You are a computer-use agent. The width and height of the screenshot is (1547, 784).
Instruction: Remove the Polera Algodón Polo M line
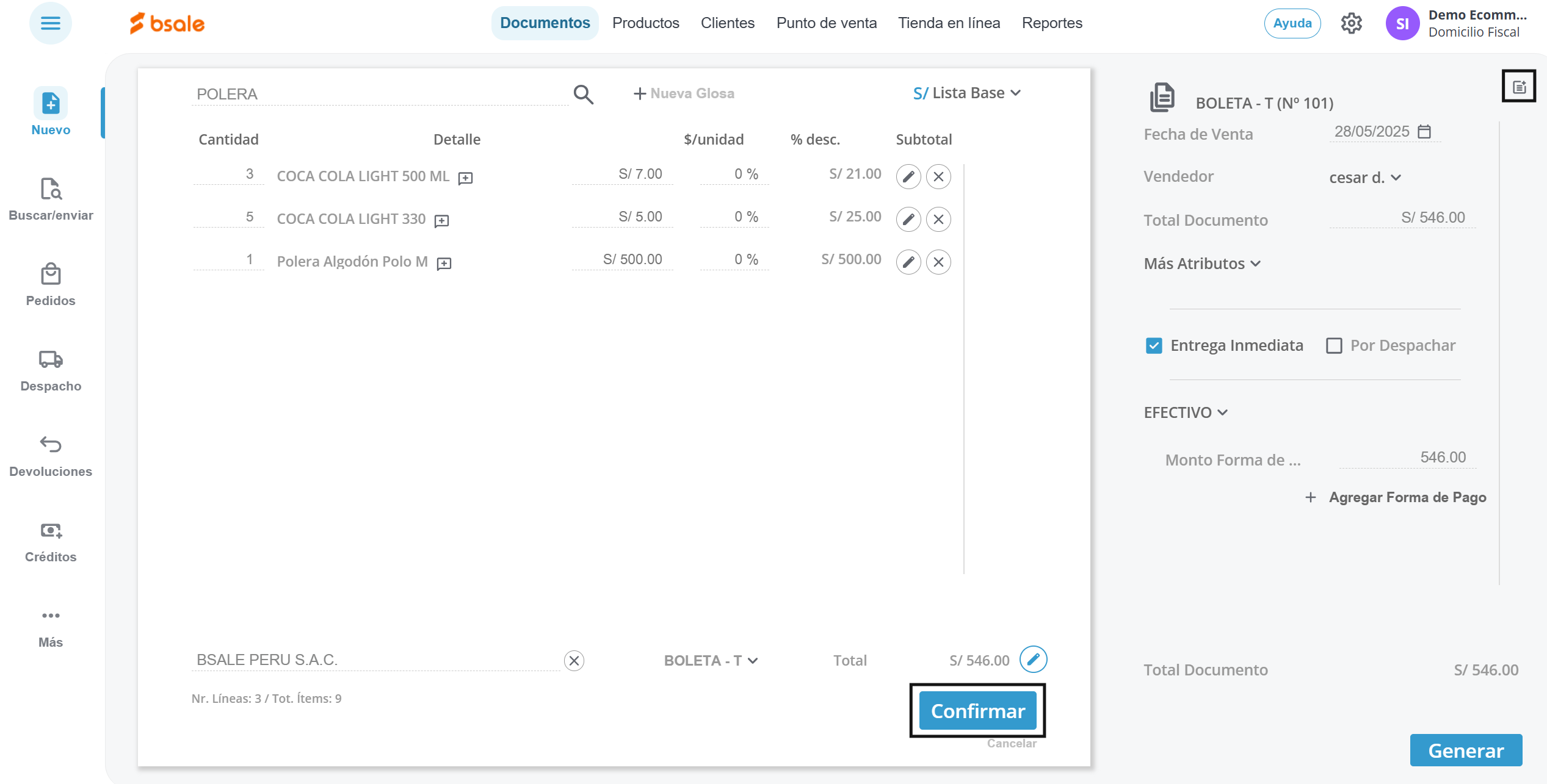[x=938, y=262]
